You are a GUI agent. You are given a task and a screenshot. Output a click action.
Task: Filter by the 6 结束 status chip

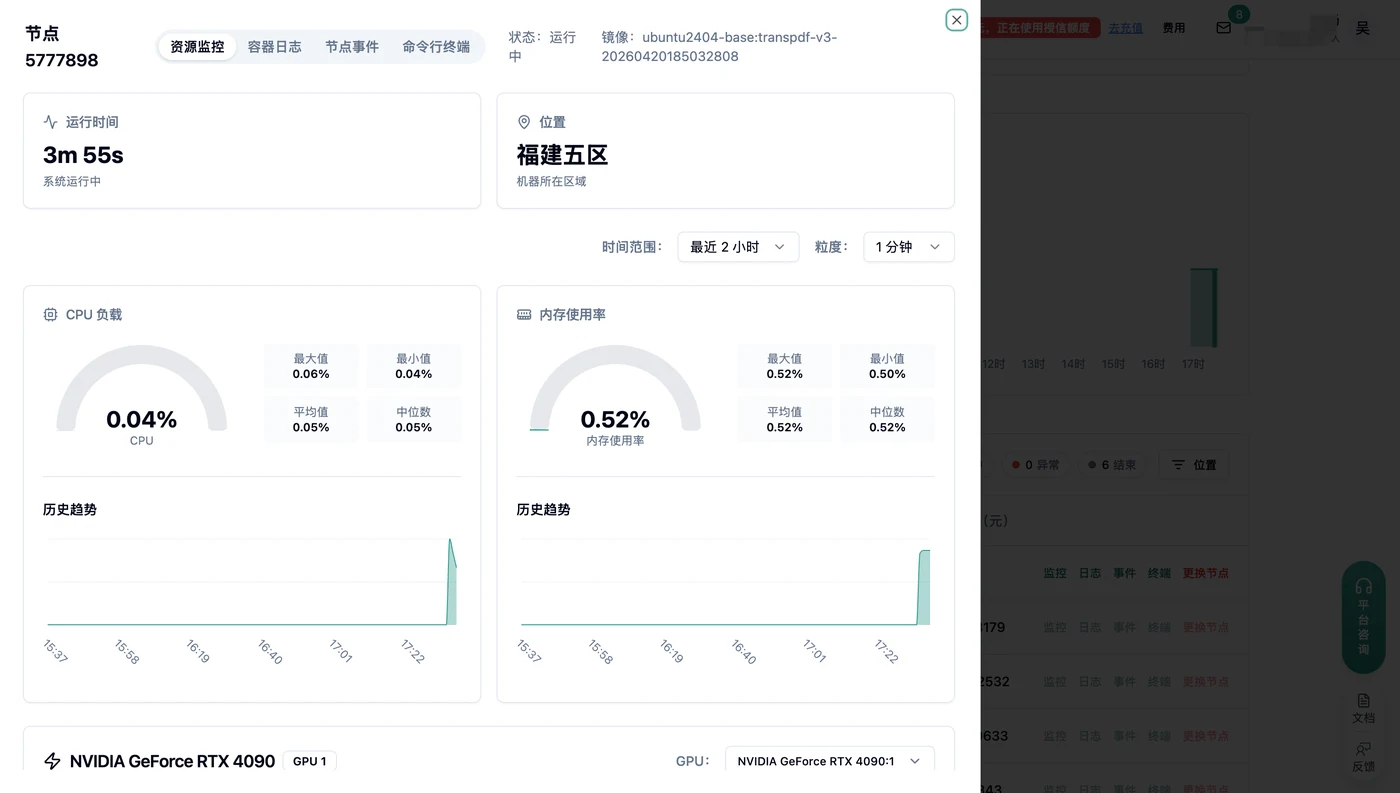(1112, 465)
